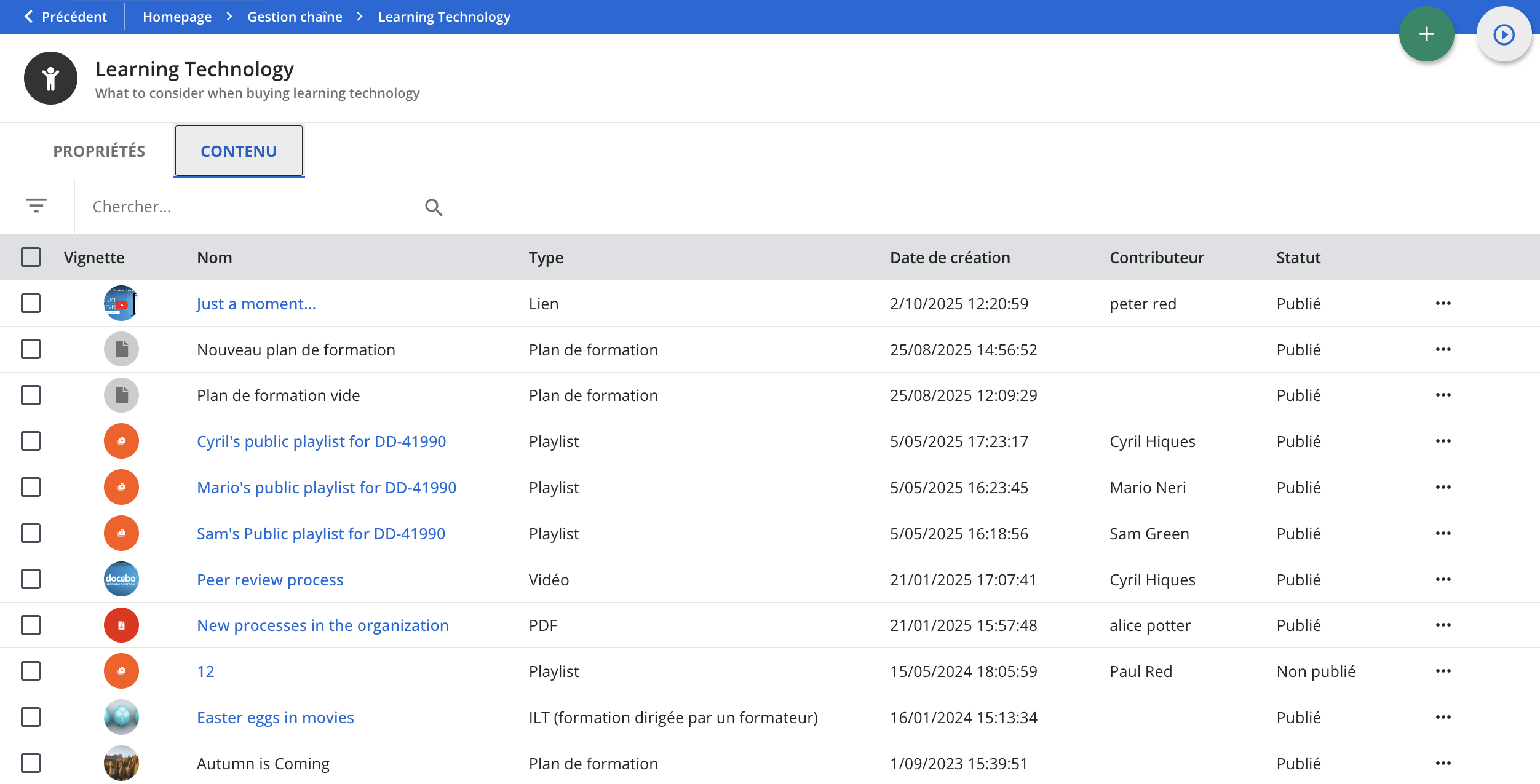
Task: Click the Learning Technology channel avatar icon
Action: (50, 78)
